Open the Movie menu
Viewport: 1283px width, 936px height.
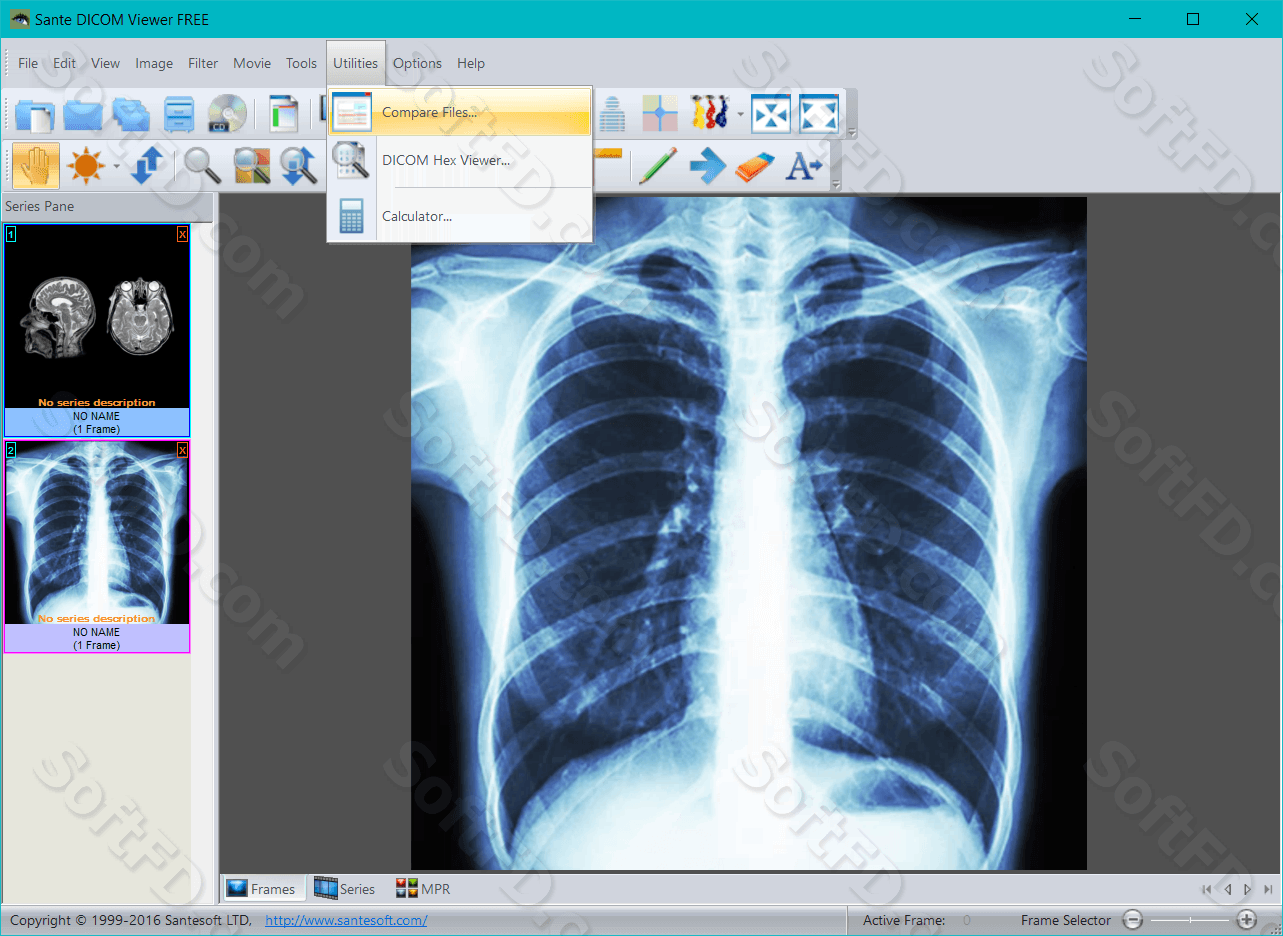[252, 63]
